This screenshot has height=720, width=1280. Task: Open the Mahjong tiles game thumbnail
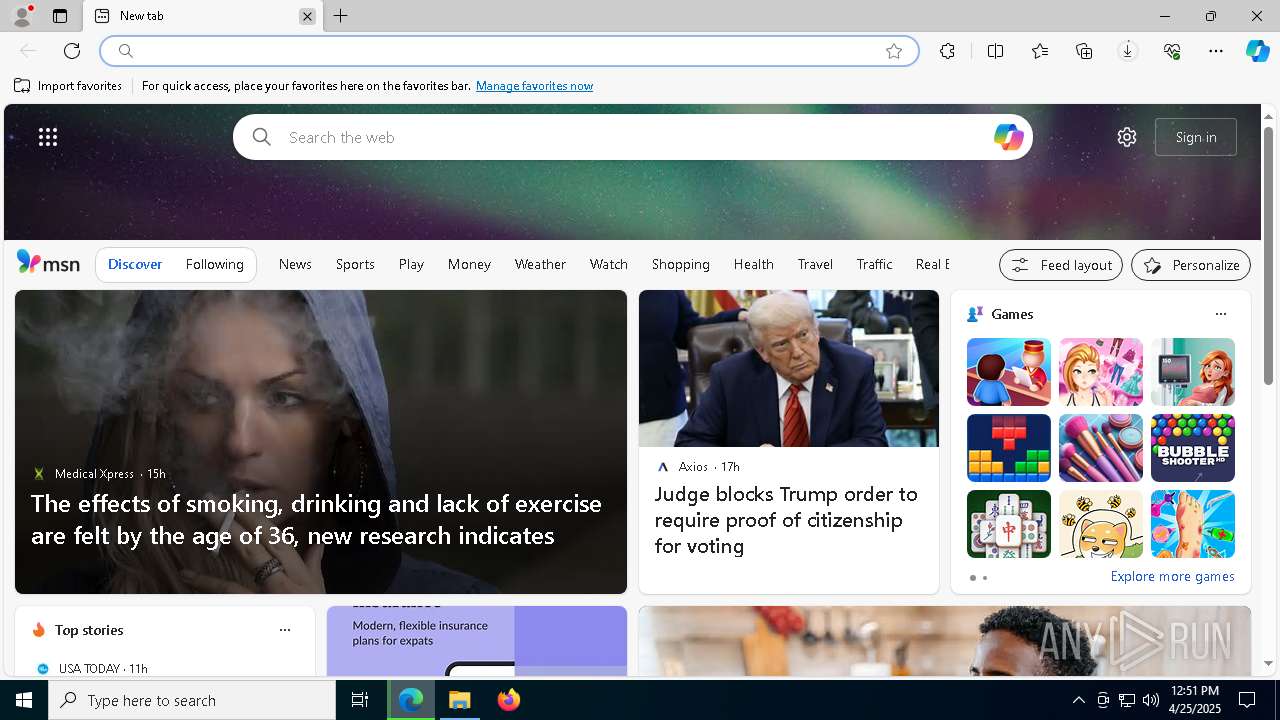click(1008, 524)
